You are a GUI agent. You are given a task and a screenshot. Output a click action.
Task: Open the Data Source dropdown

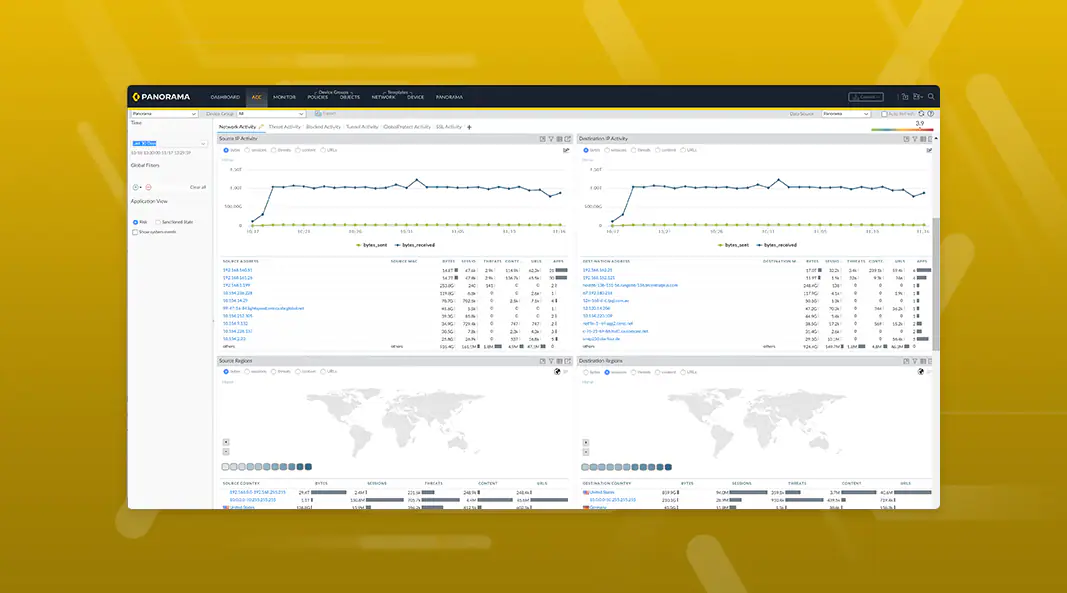[845, 114]
